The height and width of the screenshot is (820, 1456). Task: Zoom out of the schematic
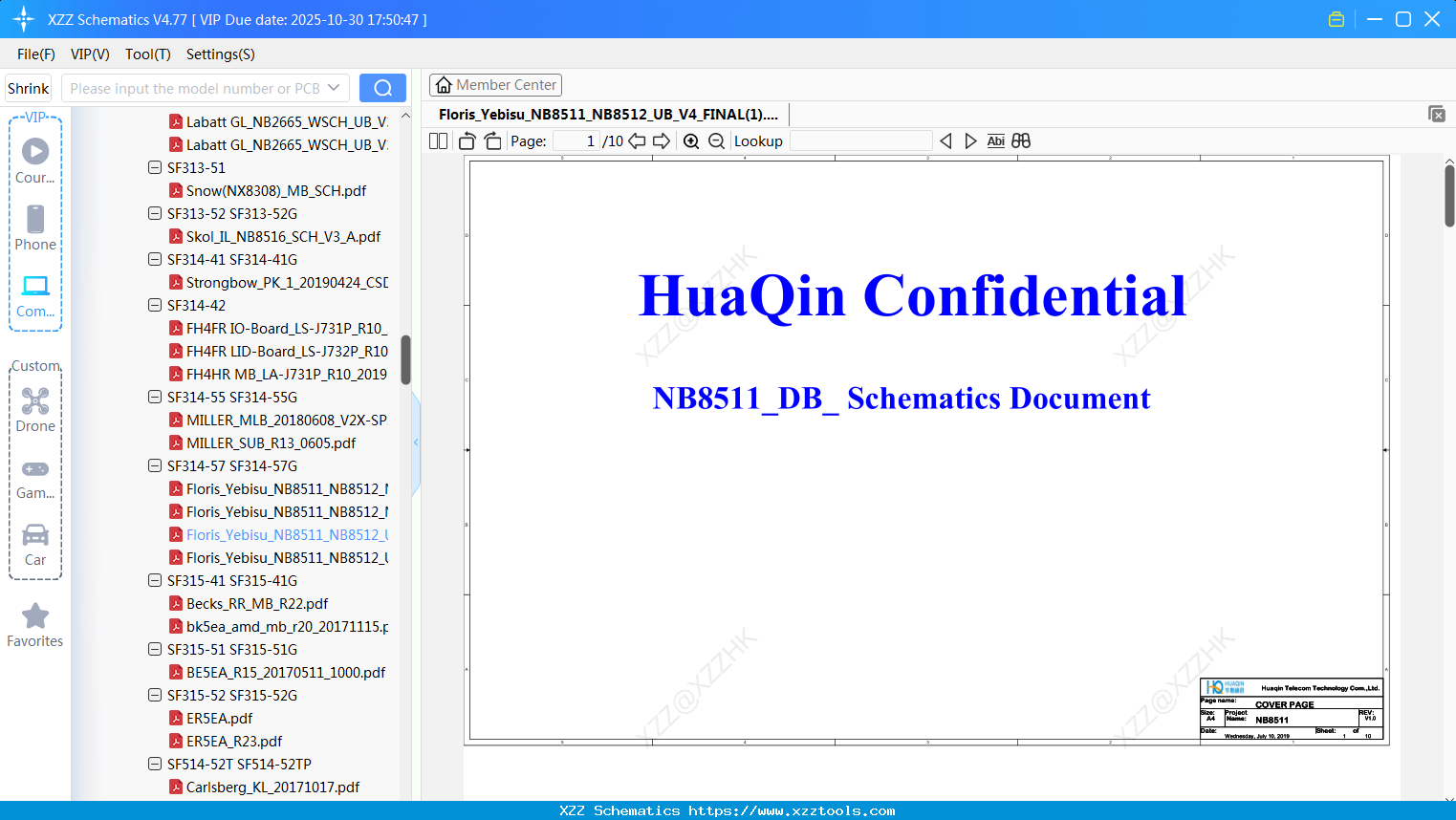[716, 140]
